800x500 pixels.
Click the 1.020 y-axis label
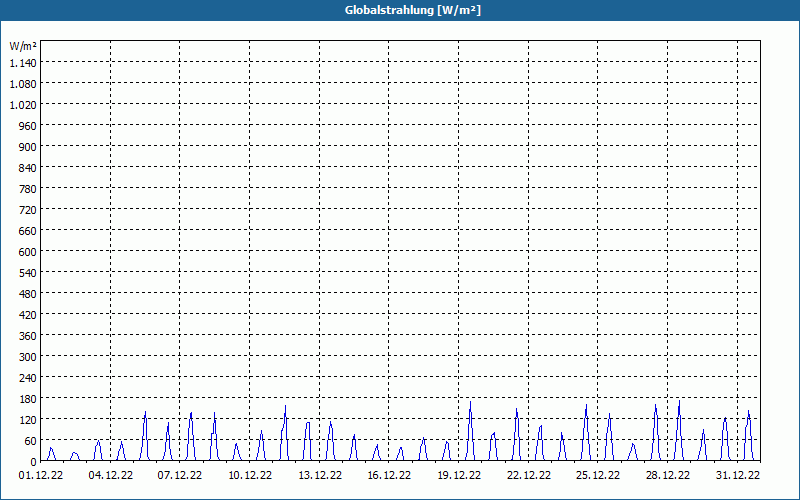[x=23, y=105]
